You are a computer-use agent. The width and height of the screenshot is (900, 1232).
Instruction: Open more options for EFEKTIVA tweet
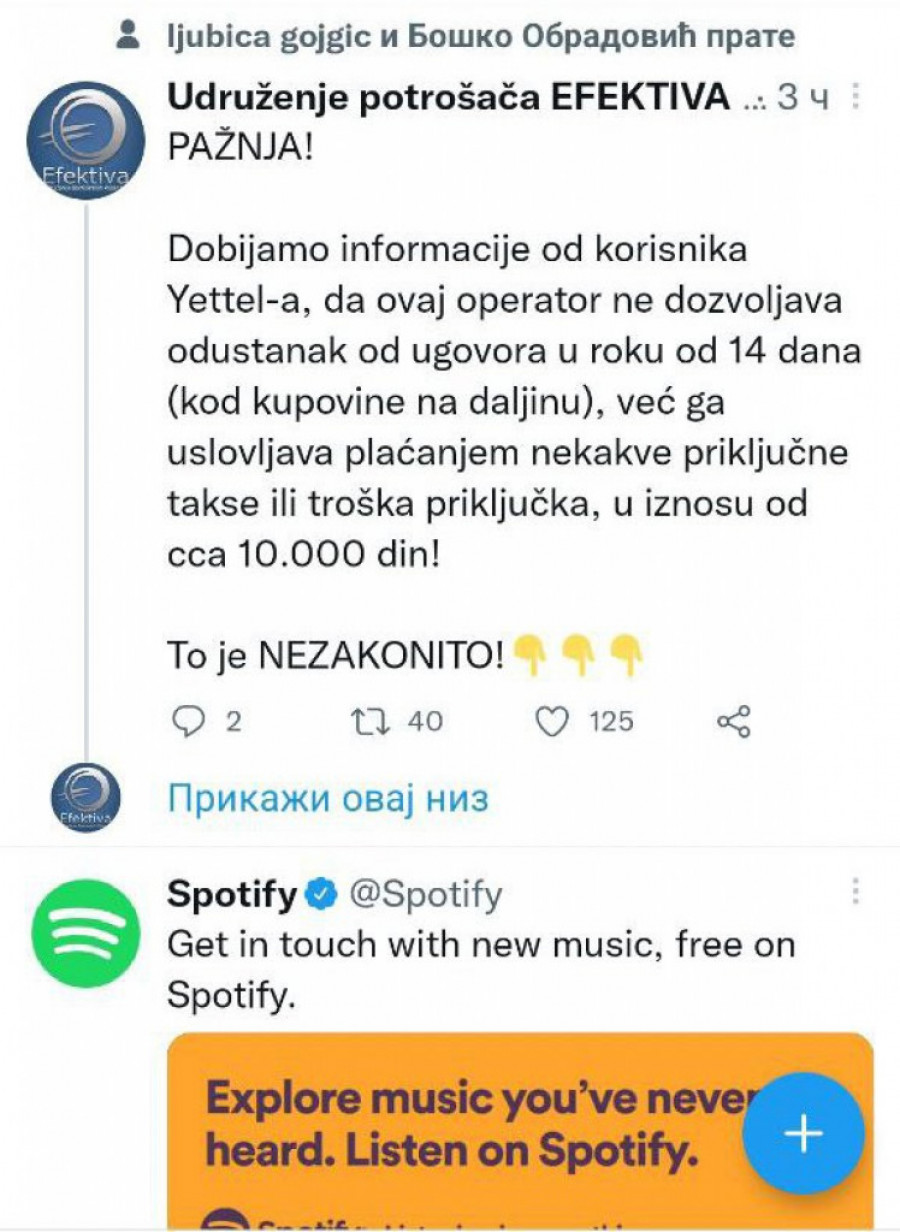click(x=856, y=97)
